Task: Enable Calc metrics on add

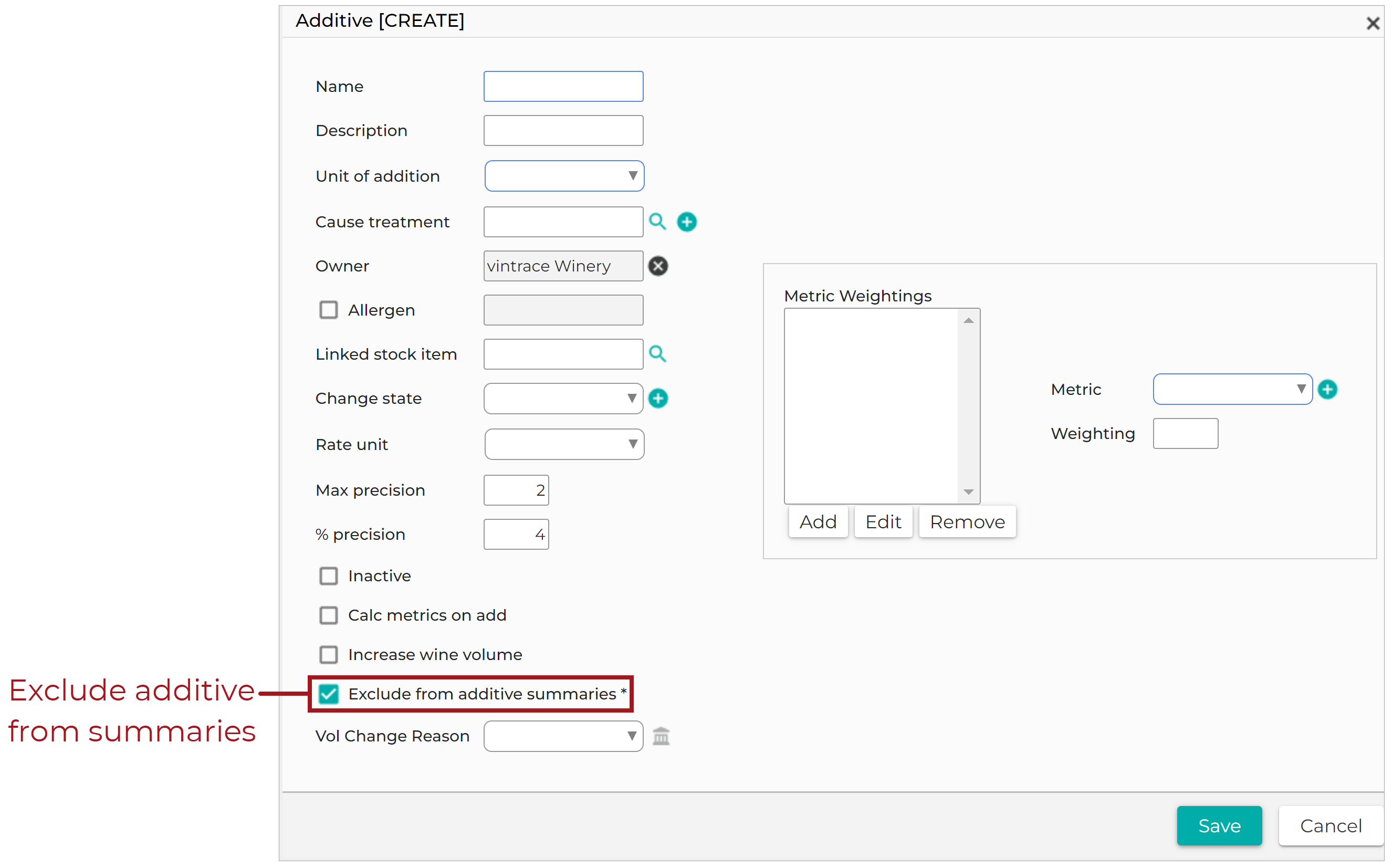Action: click(x=328, y=615)
